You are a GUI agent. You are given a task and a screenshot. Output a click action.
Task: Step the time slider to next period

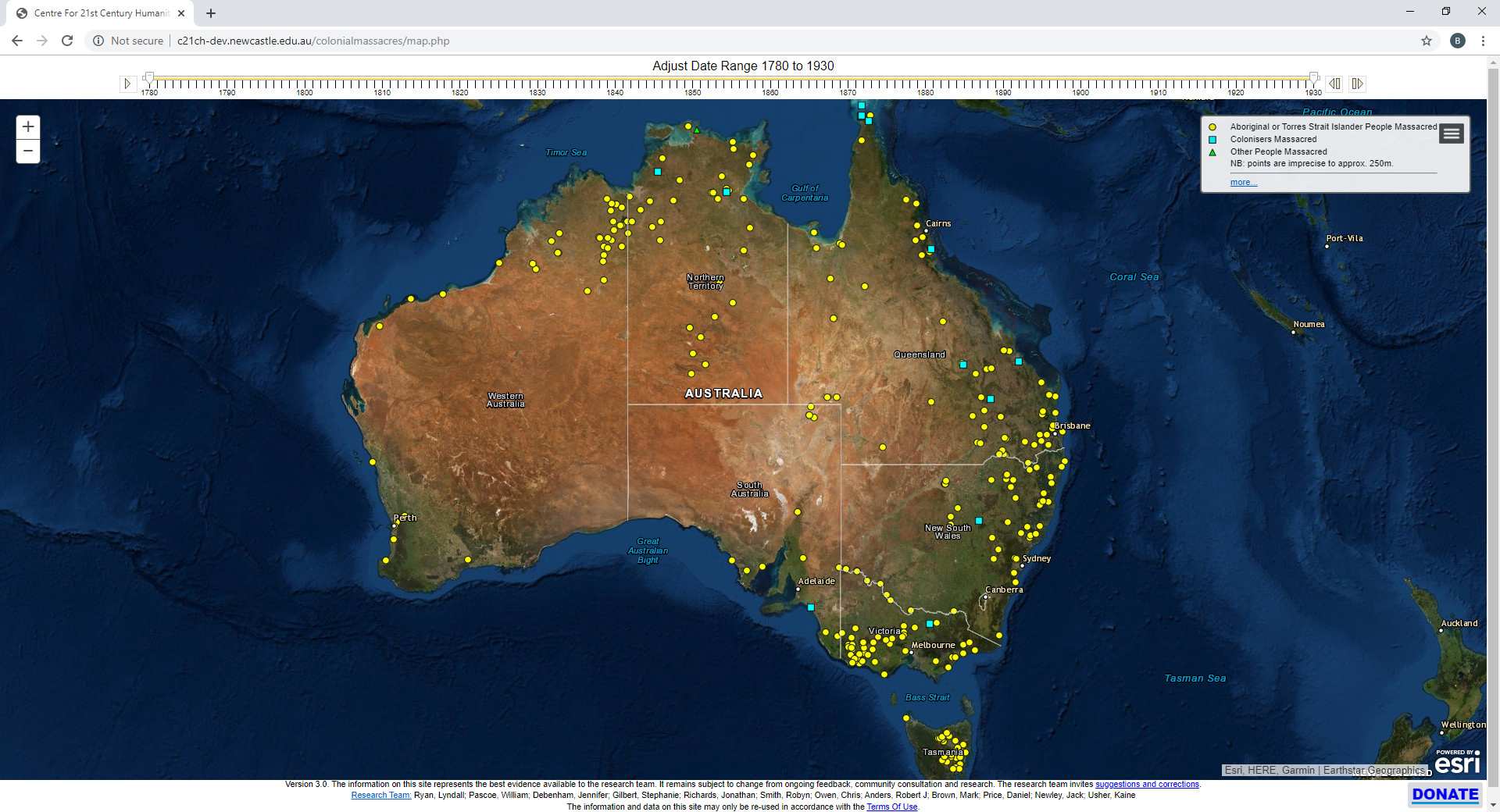tap(1357, 84)
